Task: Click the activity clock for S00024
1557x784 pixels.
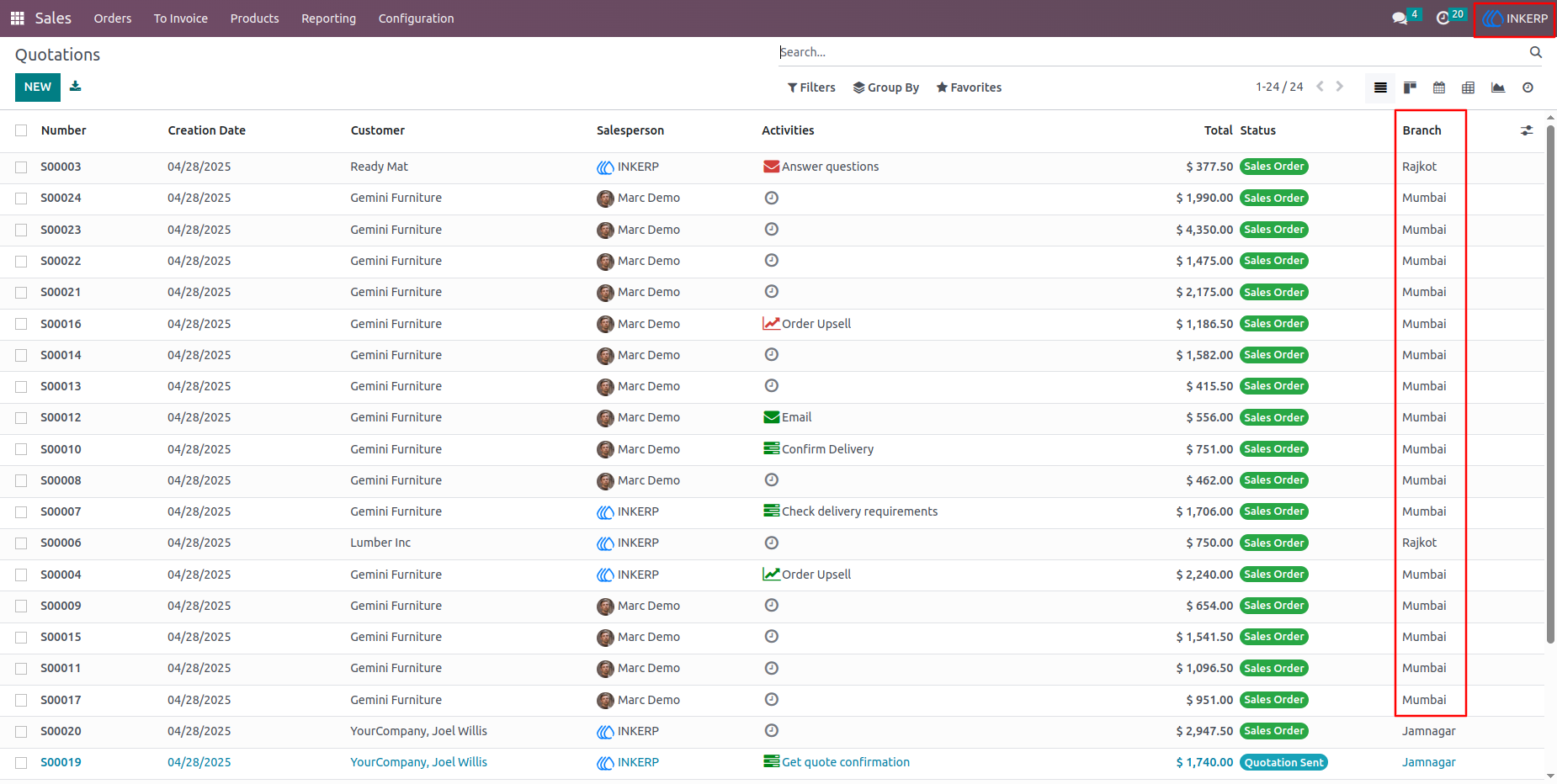Action: (771, 198)
